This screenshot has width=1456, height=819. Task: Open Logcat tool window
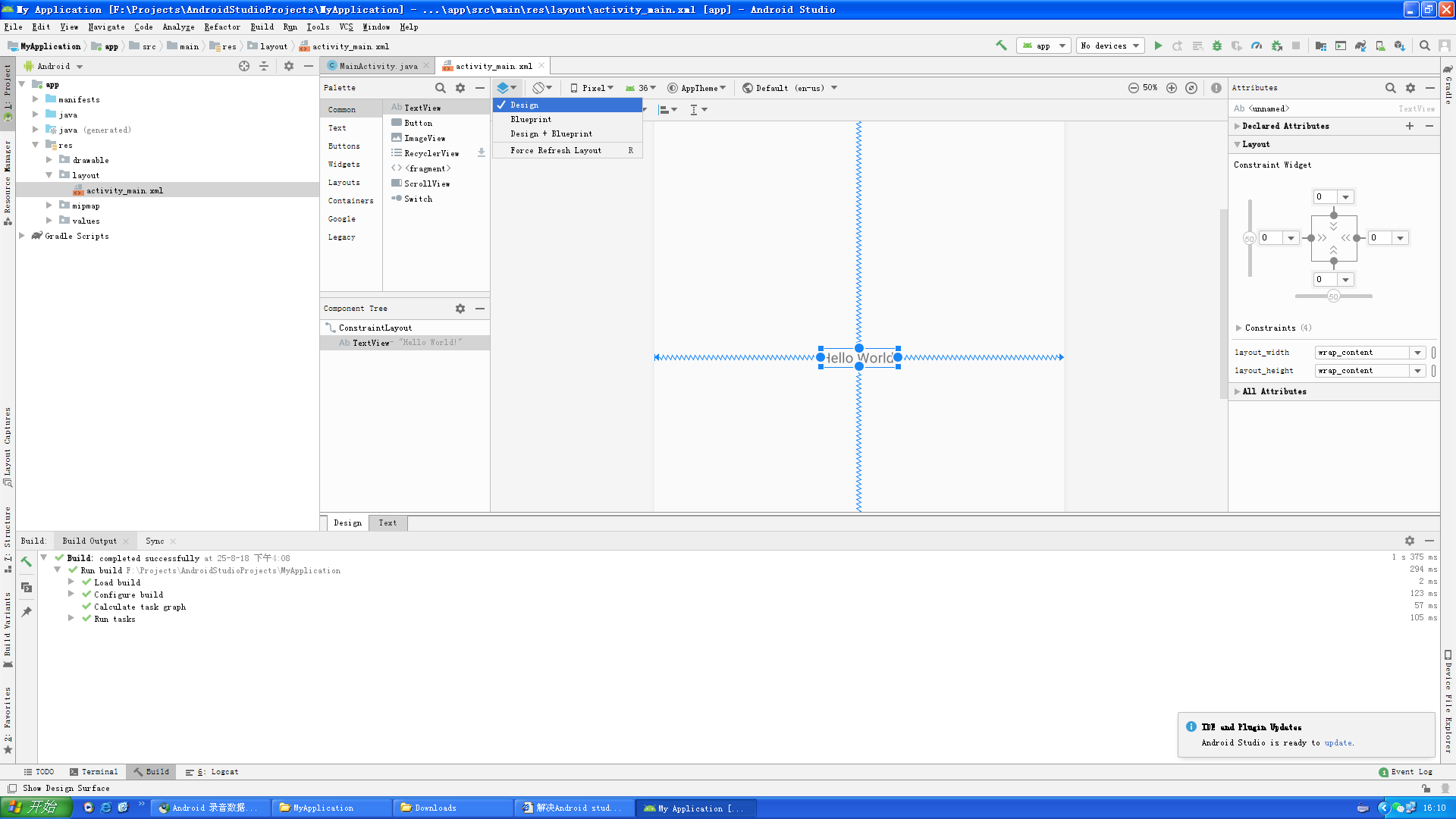coord(212,772)
